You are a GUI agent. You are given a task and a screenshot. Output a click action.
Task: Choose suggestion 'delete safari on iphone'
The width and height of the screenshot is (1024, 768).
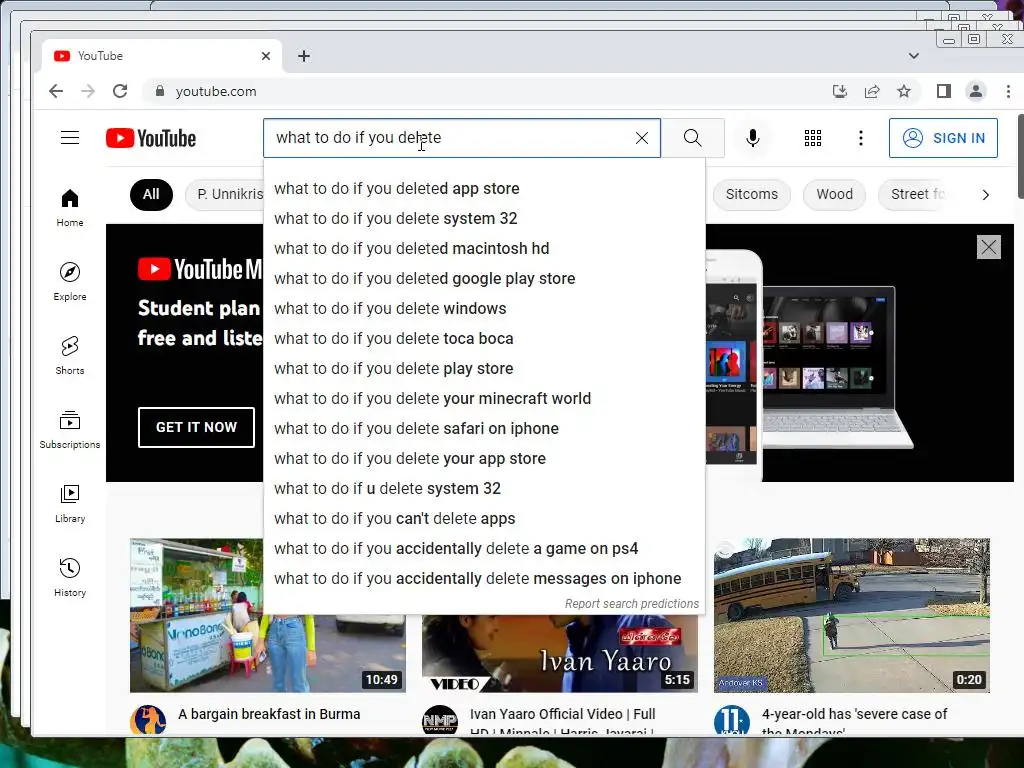click(484, 428)
